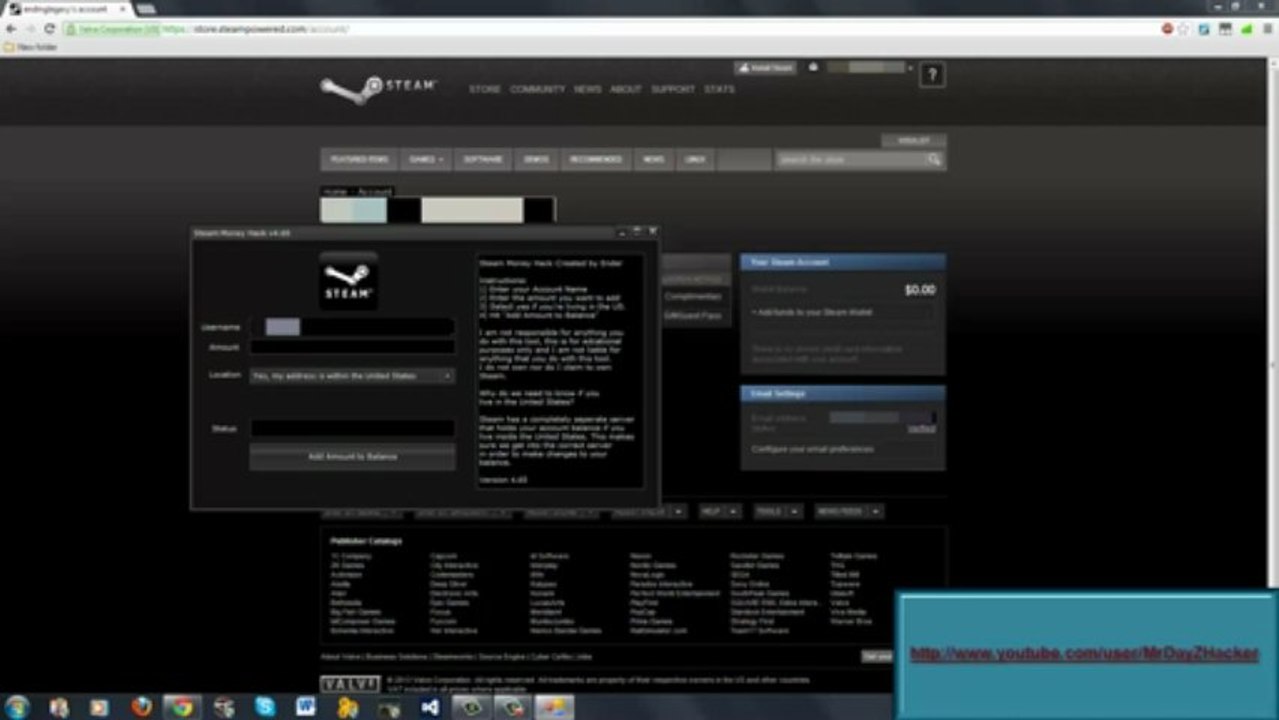This screenshot has height=720, width=1279.
Task: Click the Chrome taskbar icon
Action: coord(181,707)
